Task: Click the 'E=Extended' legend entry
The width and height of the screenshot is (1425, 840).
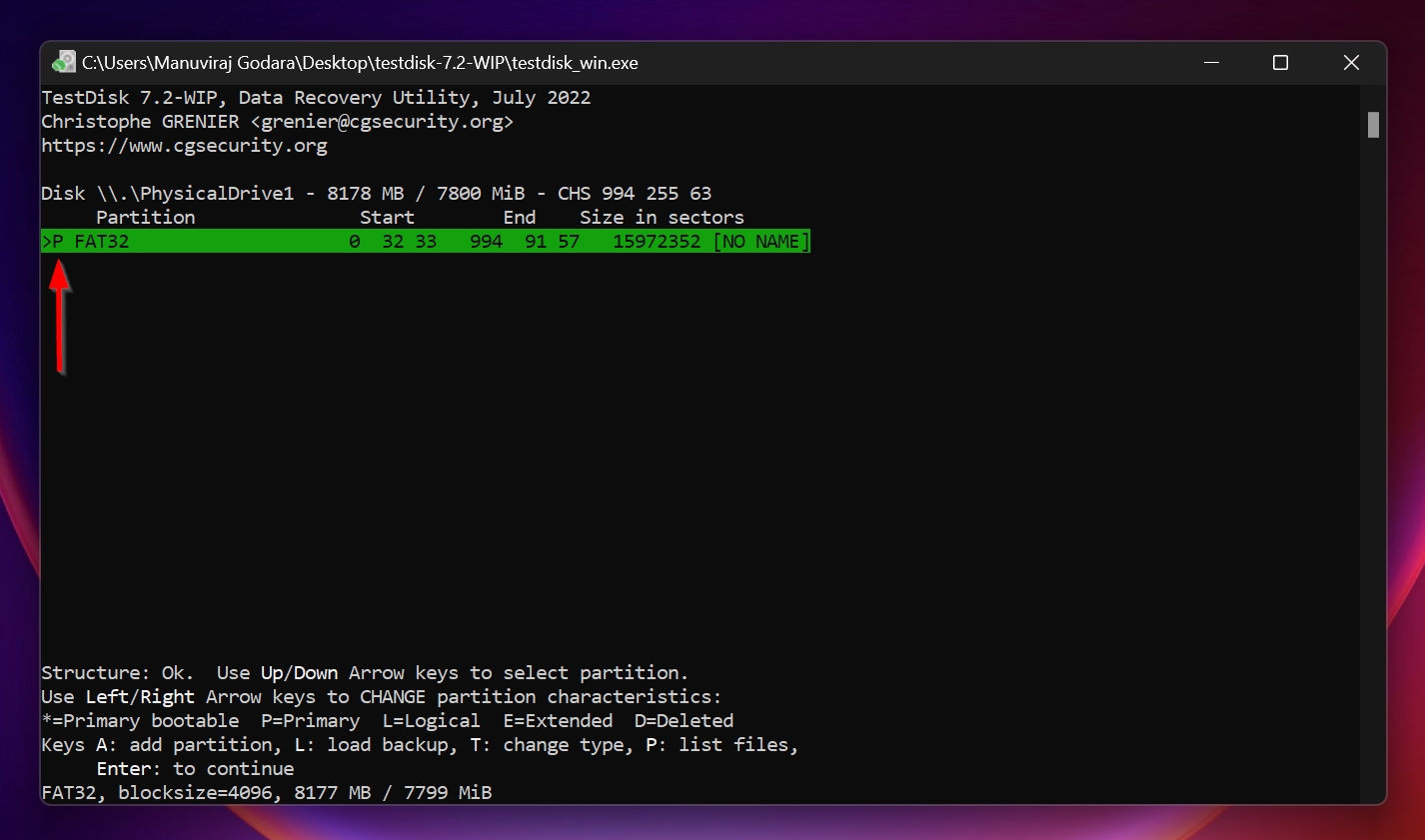Action: click(558, 720)
